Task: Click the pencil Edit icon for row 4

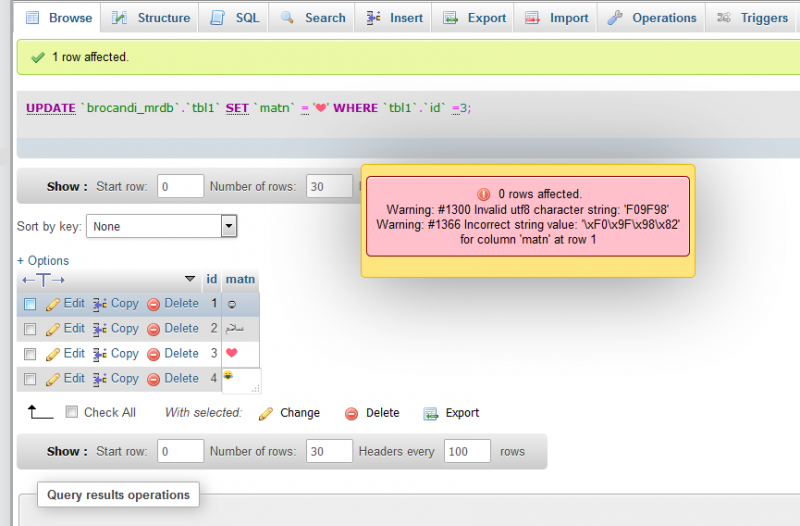Action: [x=53, y=379]
